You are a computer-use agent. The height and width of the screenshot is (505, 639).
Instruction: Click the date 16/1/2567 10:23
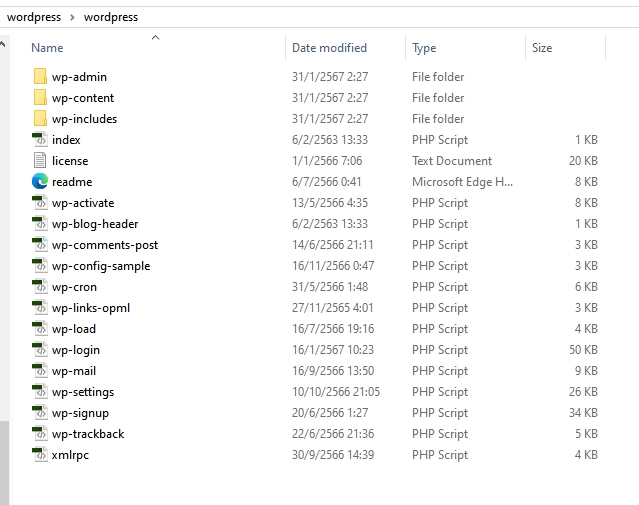click(333, 350)
